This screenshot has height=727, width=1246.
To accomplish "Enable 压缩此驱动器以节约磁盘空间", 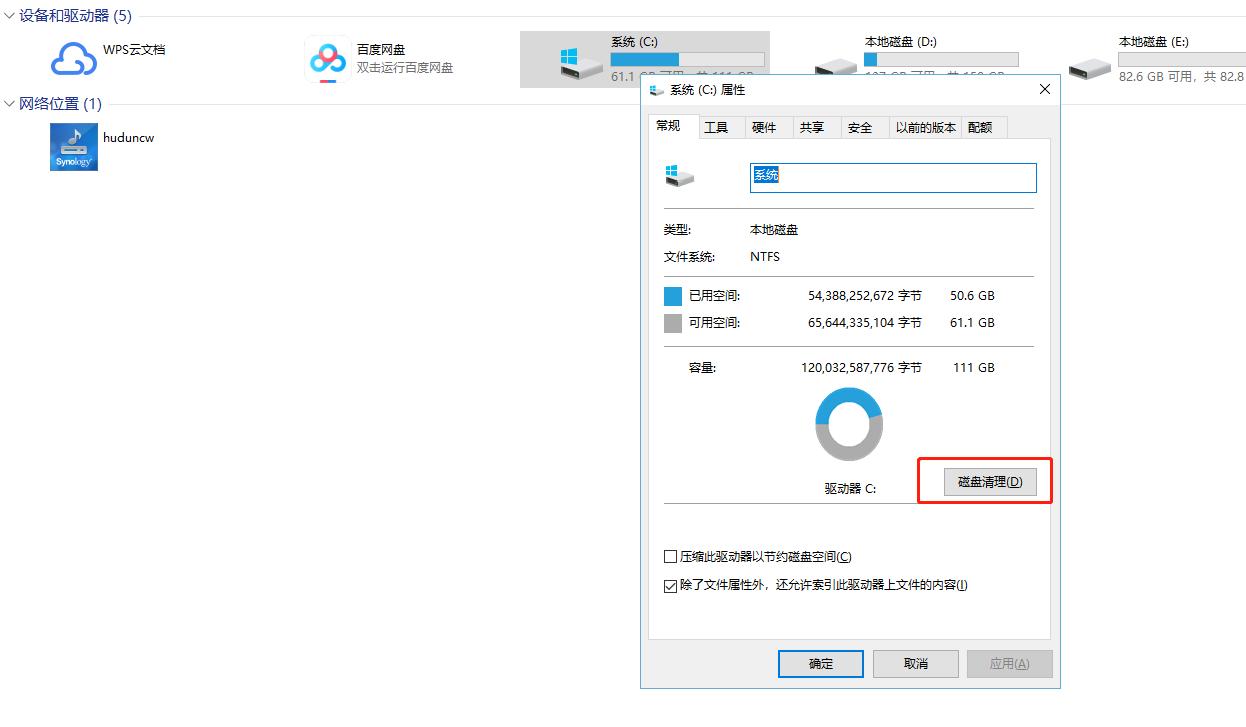I will pyautogui.click(x=670, y=556).
